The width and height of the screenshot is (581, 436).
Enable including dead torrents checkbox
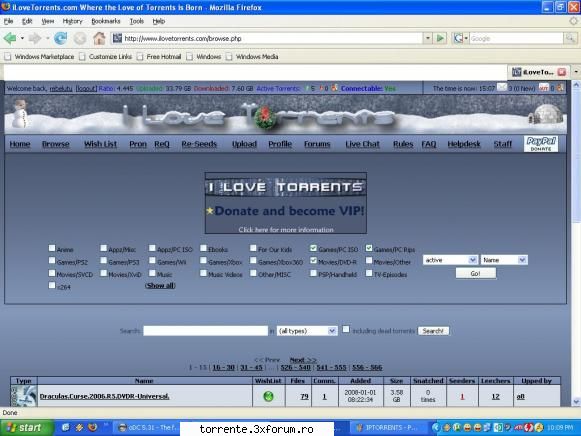pos(346,329)
